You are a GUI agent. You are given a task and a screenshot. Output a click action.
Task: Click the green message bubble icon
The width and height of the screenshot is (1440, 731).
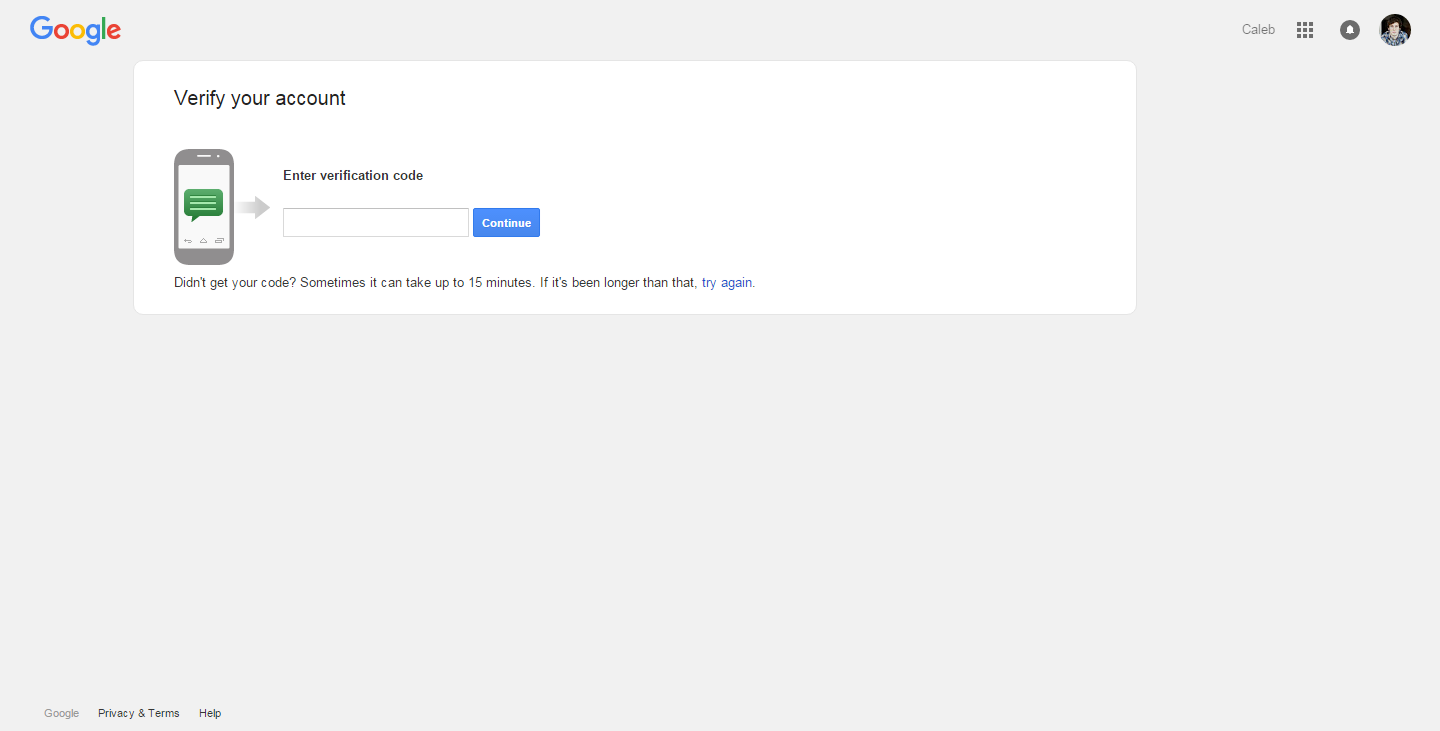tap(203, 204)
